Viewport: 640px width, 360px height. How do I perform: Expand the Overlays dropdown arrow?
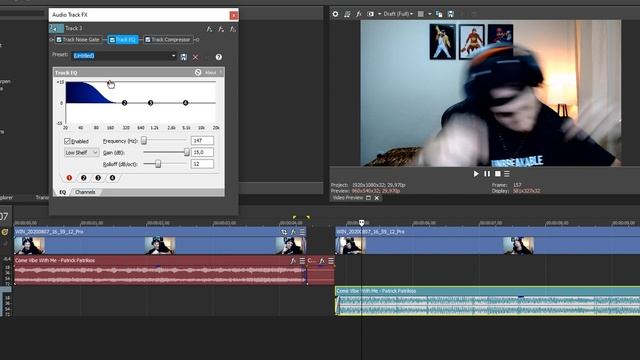(430, 14)
